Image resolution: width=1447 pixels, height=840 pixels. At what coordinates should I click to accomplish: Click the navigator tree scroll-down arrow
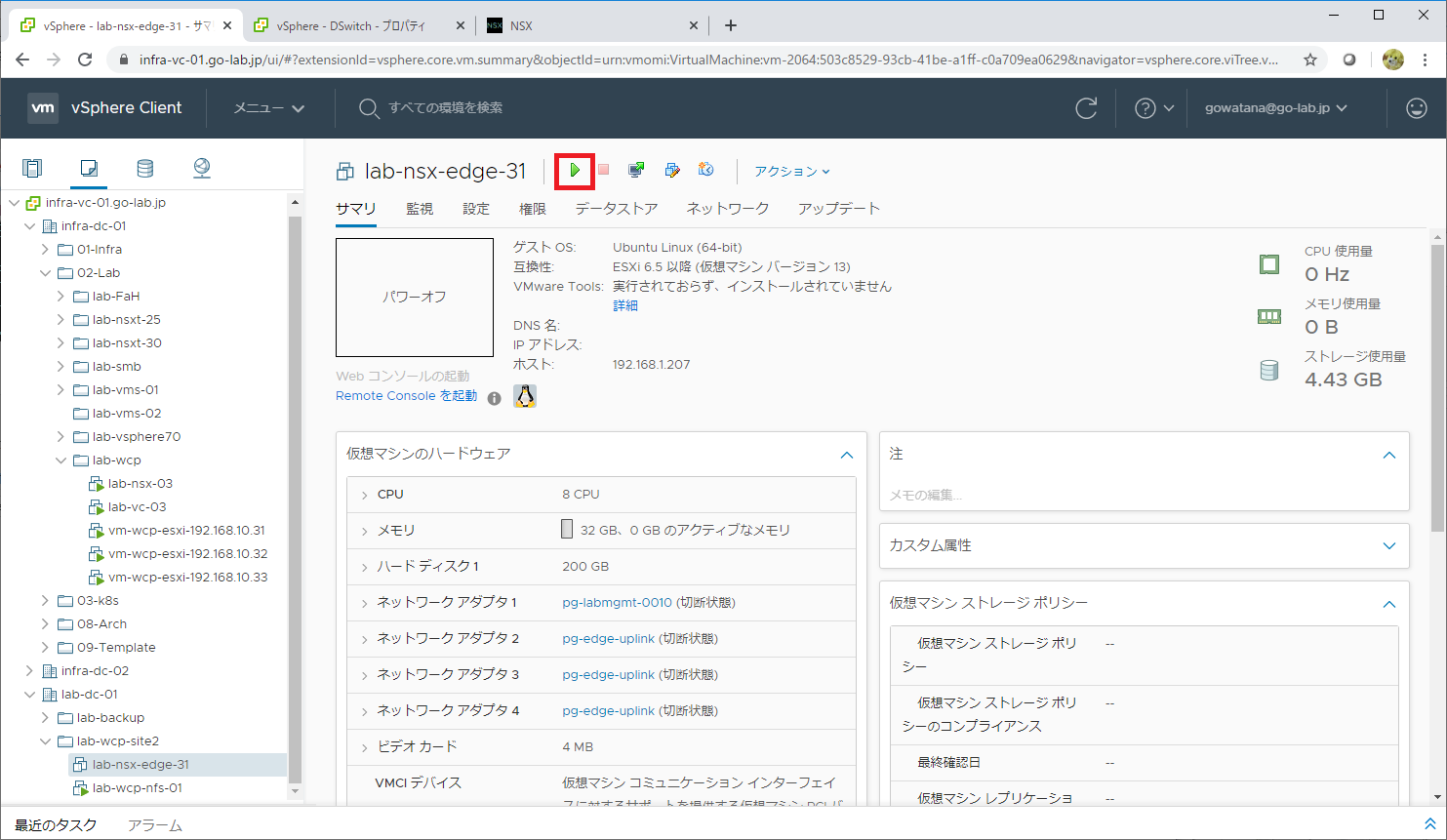(296, 791)
